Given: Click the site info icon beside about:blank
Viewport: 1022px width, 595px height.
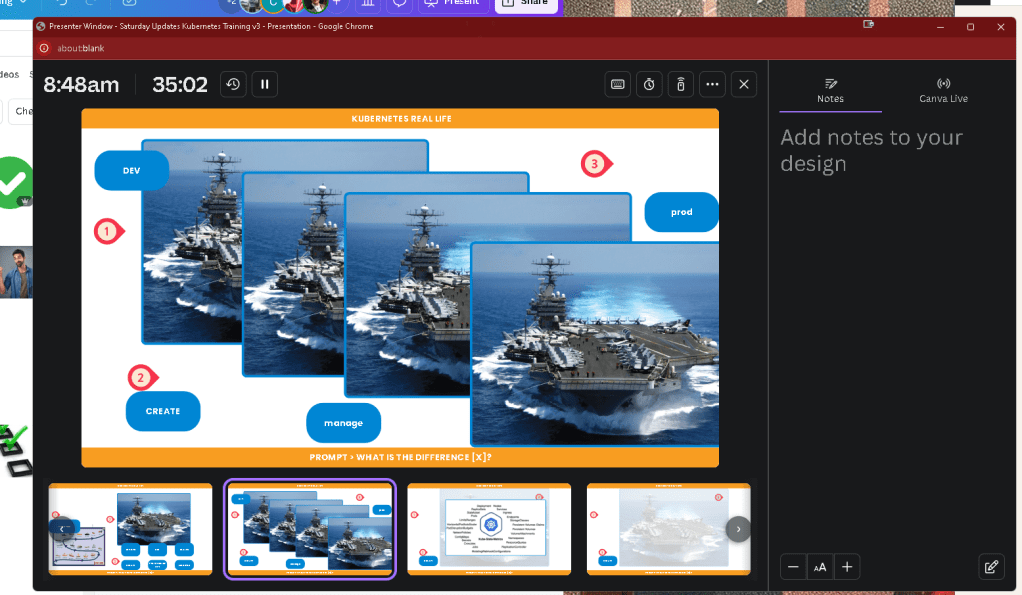Looking at the screenshot, I should point(44,48).
